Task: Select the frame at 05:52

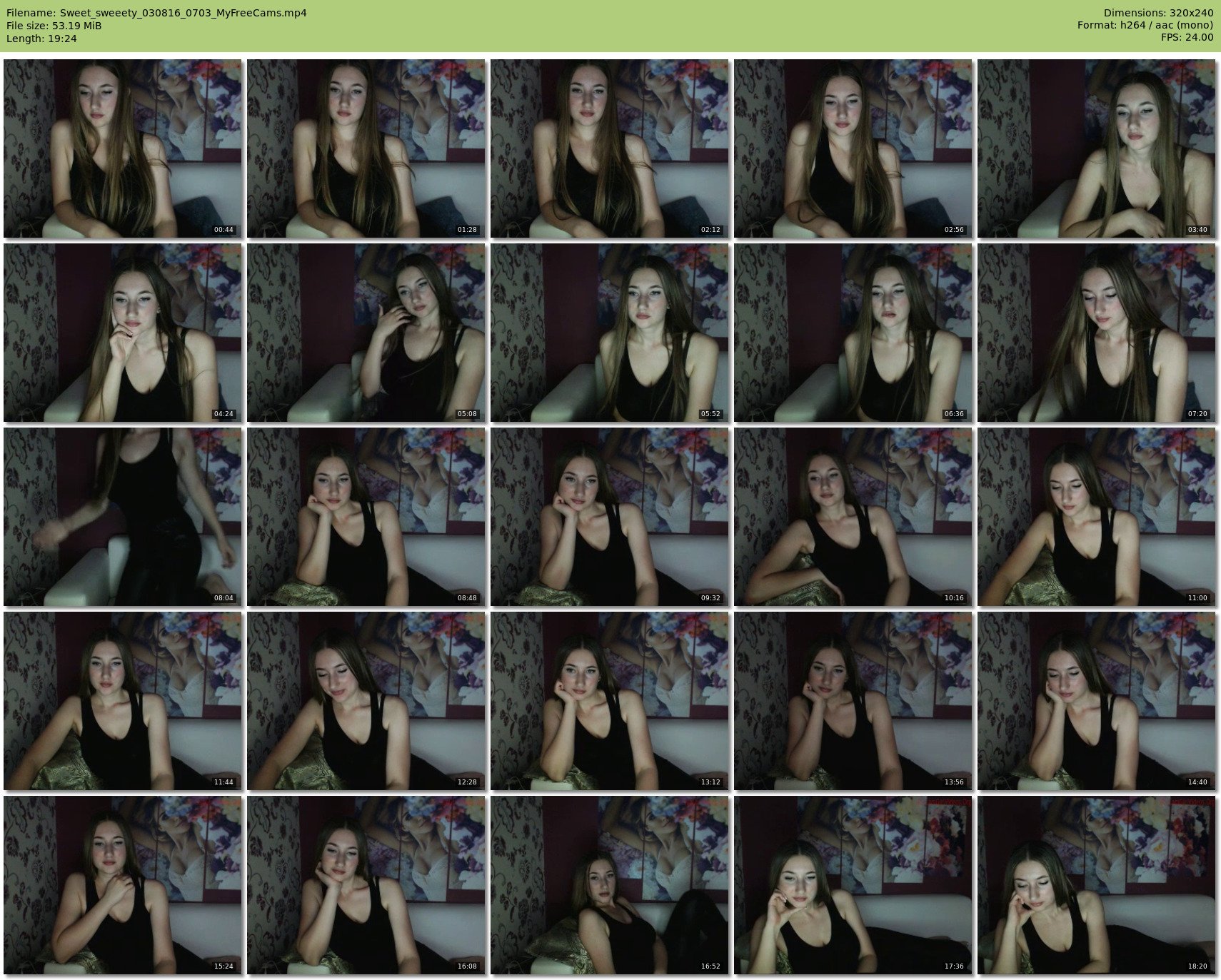Action: pyautogui.click(x=610, y=333)
